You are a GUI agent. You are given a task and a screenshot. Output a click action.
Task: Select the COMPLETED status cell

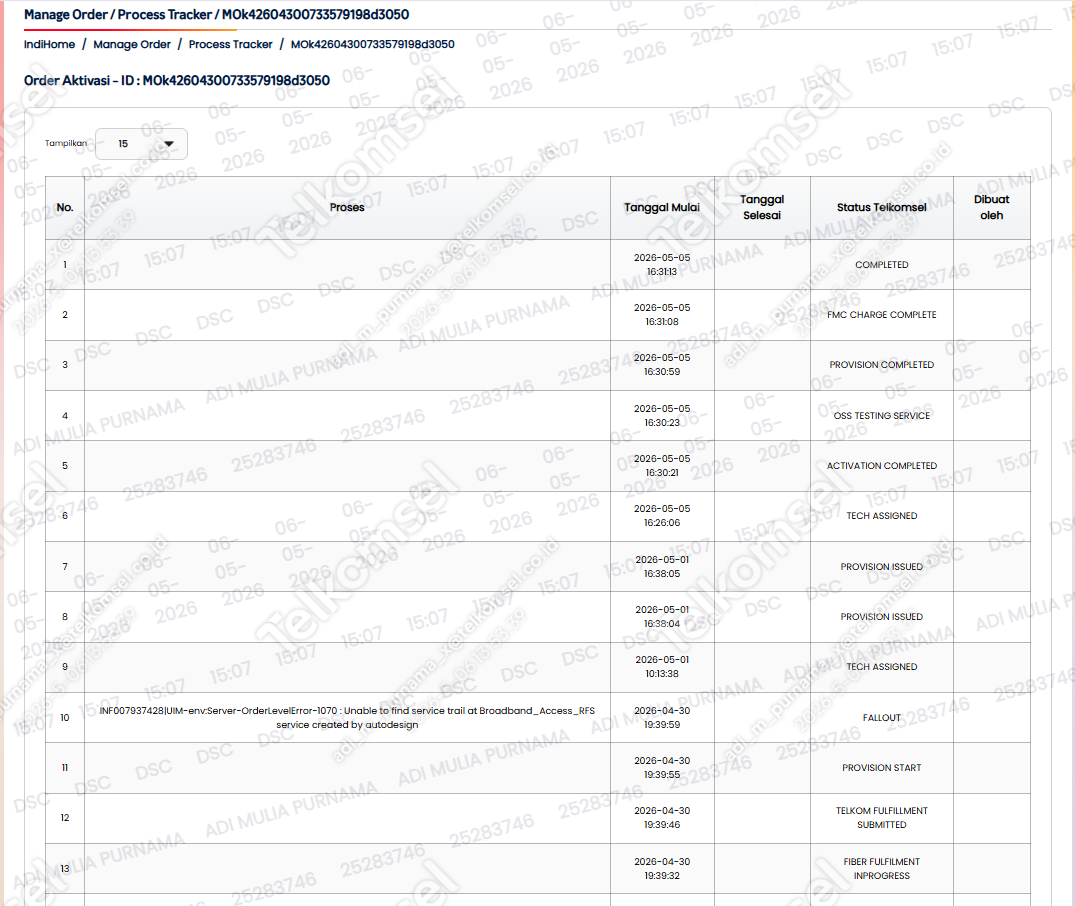pos(882,265)
